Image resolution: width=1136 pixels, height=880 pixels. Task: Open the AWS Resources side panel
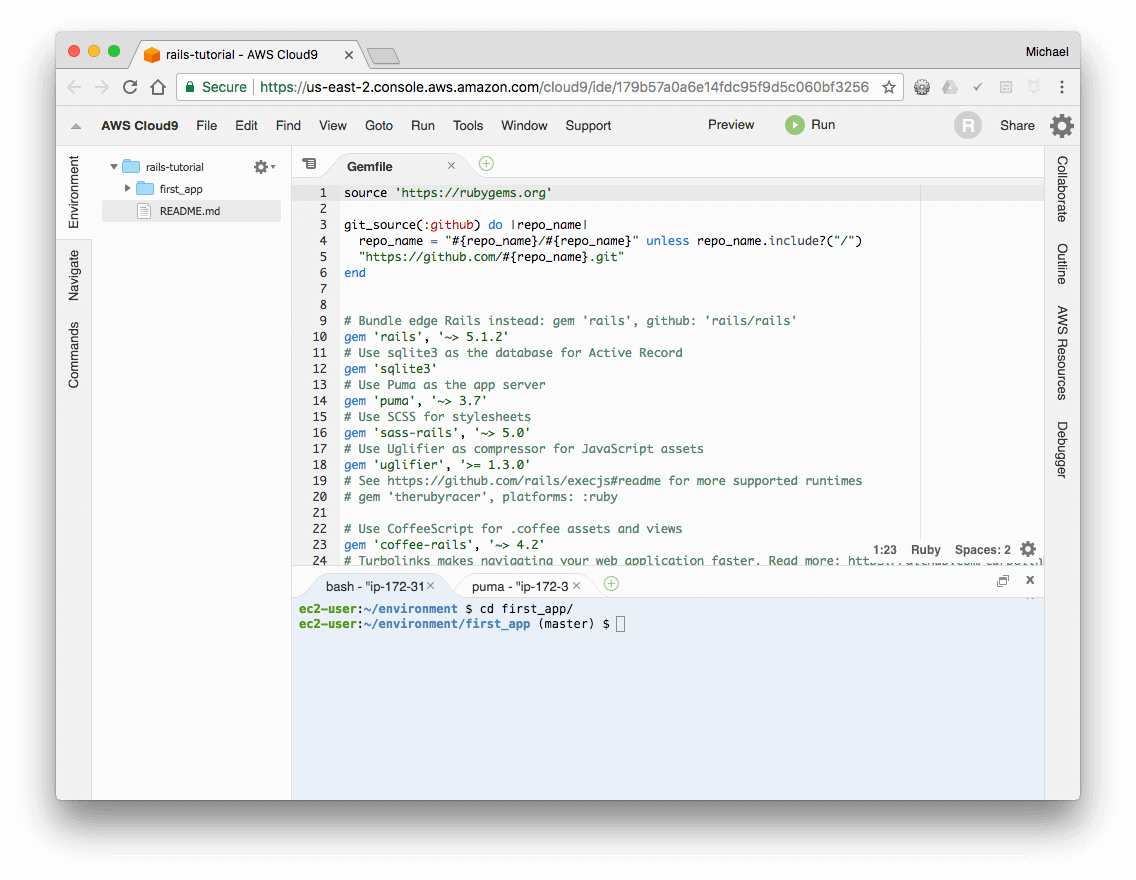pos(1061,353)
